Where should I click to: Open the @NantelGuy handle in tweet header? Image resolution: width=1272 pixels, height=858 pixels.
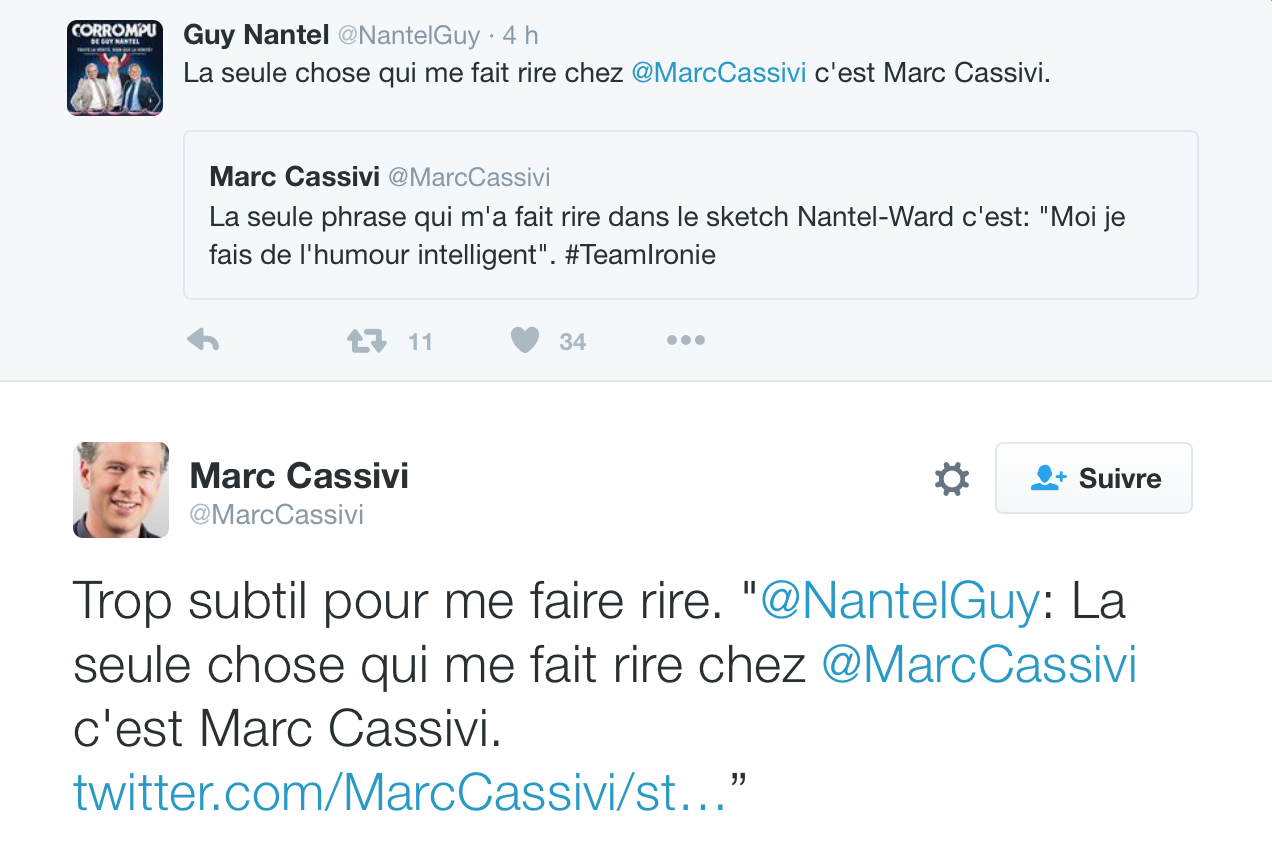408,36
